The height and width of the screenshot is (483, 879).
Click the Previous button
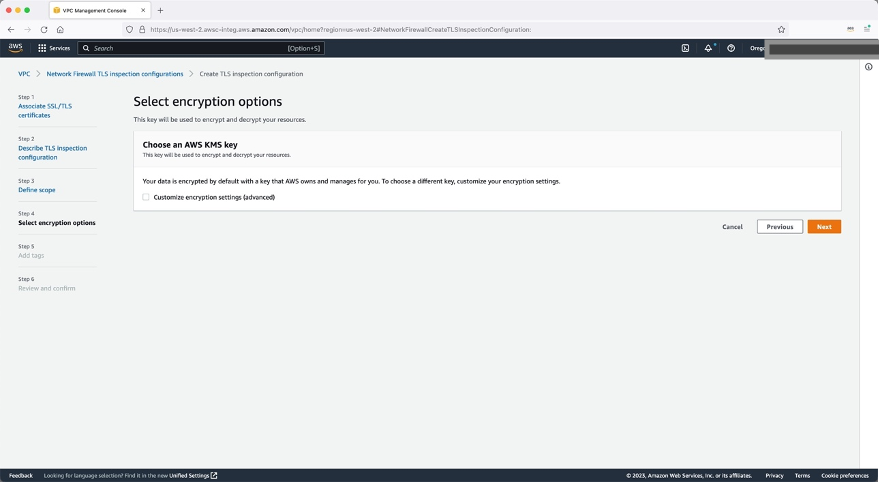point(780,227)
